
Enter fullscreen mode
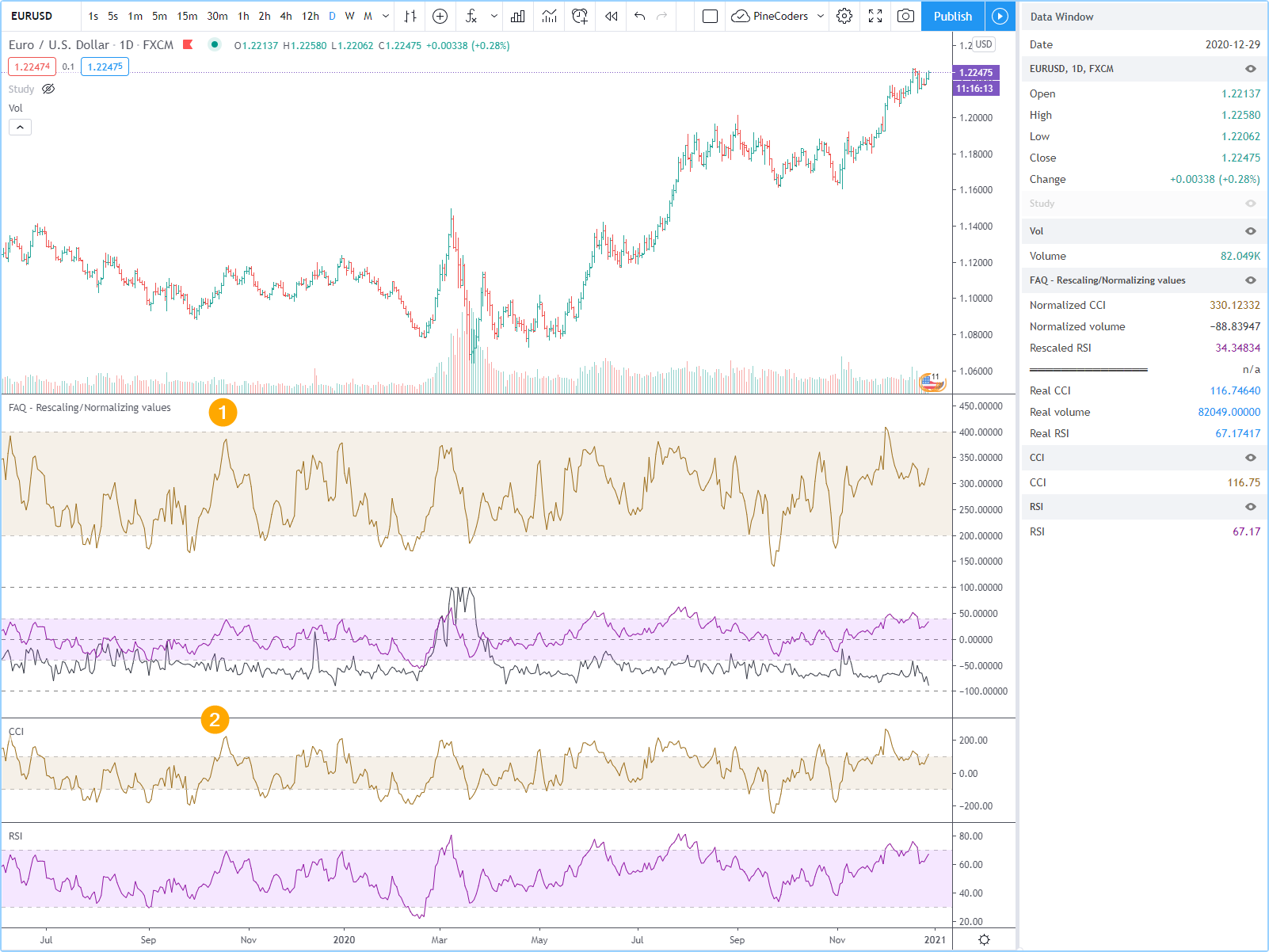click(875, 16)
